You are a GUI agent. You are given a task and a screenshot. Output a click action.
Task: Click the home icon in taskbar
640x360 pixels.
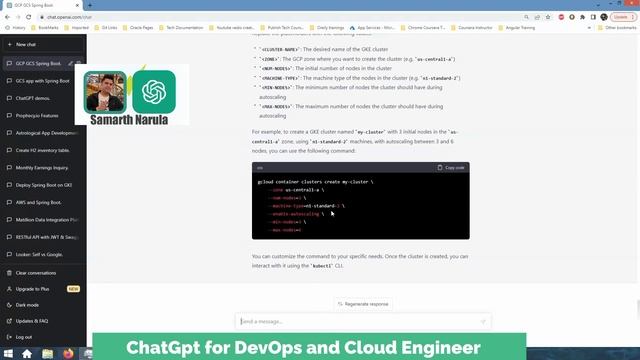coord(27,353)
